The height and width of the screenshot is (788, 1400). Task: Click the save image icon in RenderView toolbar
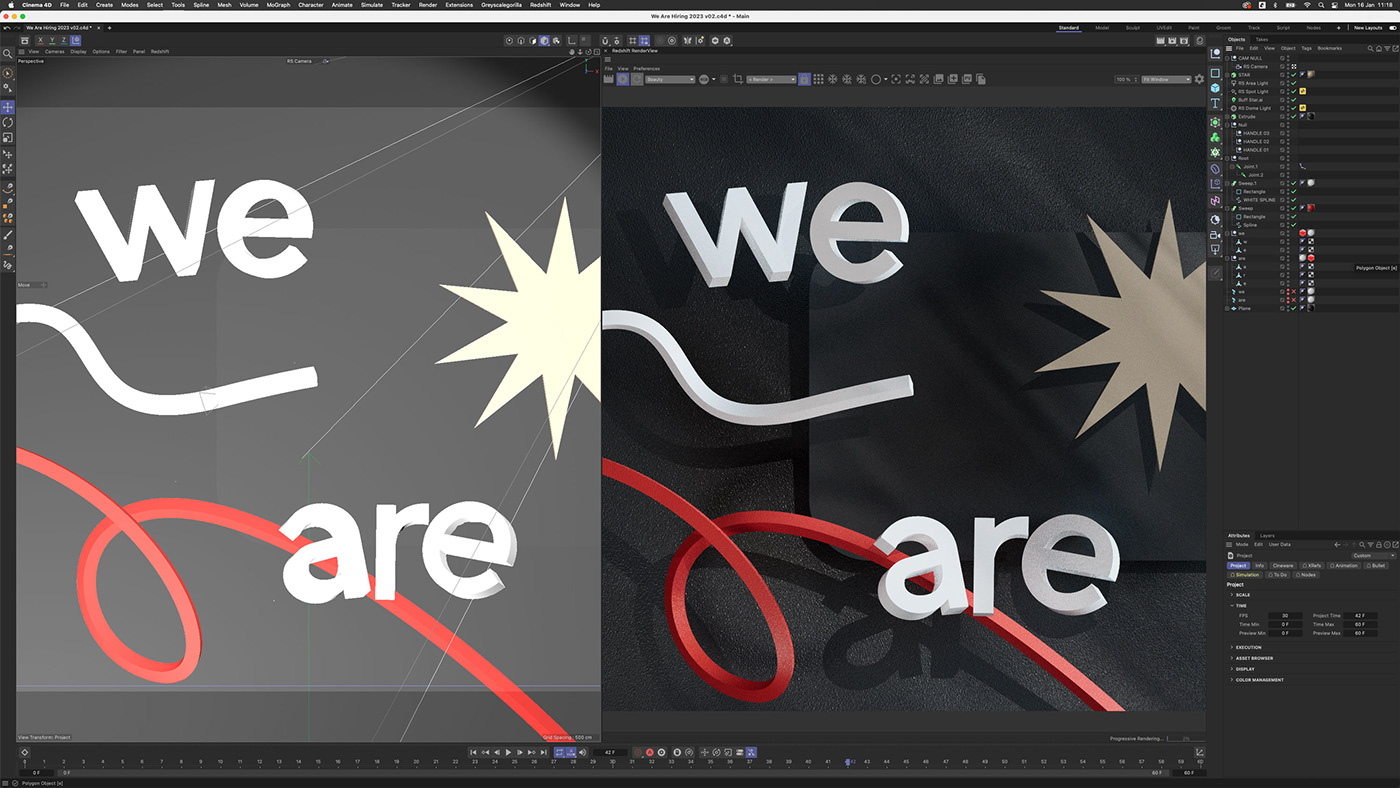pyautogui.click(x=938, y=79)
